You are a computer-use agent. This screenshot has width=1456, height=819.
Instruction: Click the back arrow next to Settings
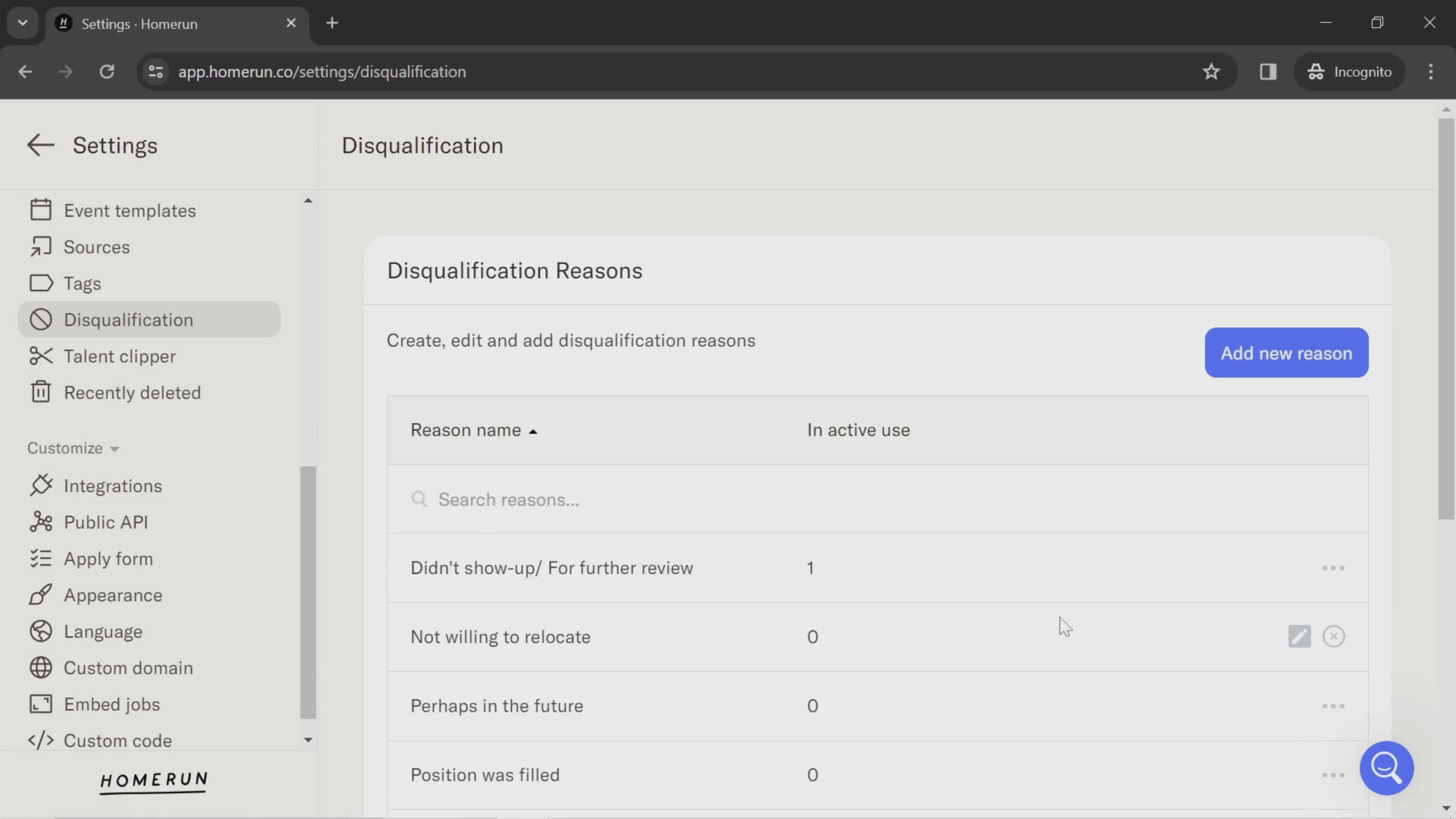point(41,145)
